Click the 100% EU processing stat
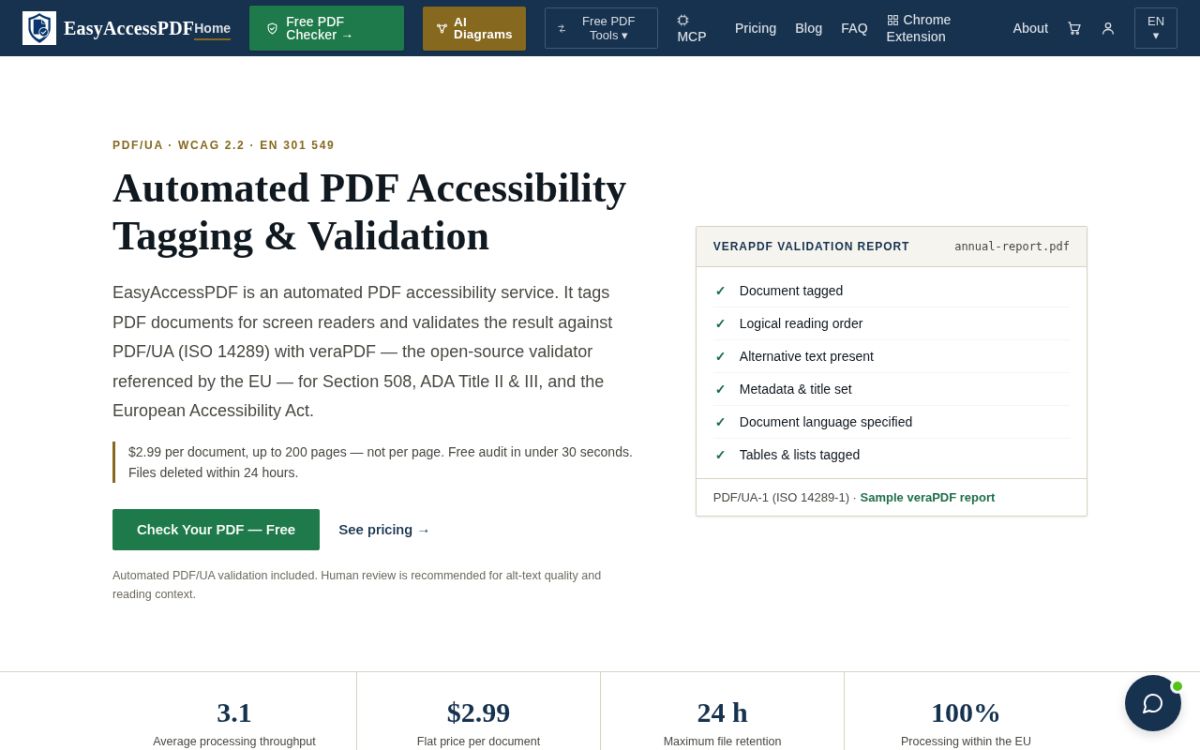The width and height of the screenshot is (1200, 750). pyautogui.click(x=966, y=712)
